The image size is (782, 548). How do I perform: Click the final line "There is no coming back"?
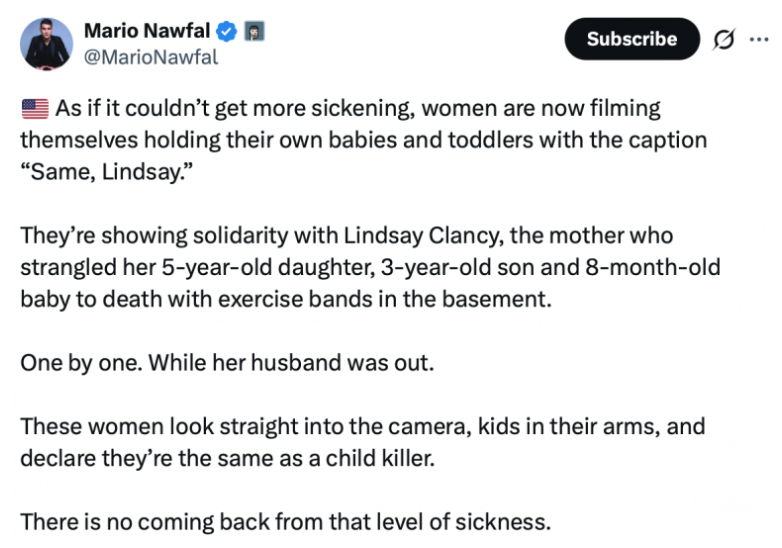pos(286,522)
